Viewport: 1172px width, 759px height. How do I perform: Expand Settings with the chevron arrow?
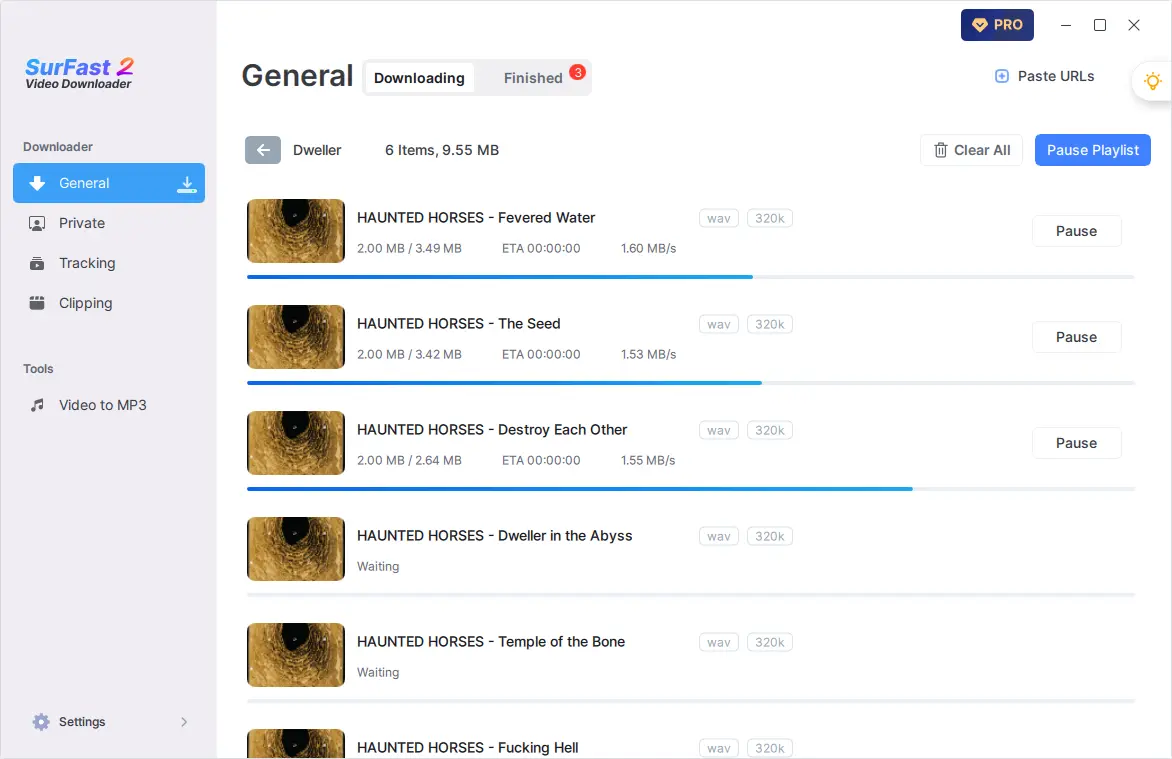click(x=184, y=722)
